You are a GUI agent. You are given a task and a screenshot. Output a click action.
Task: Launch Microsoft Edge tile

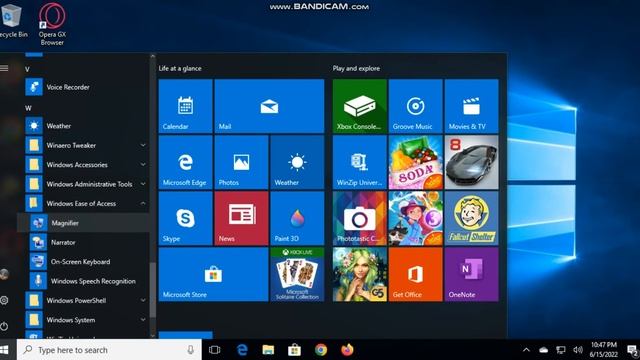point(185,162)
